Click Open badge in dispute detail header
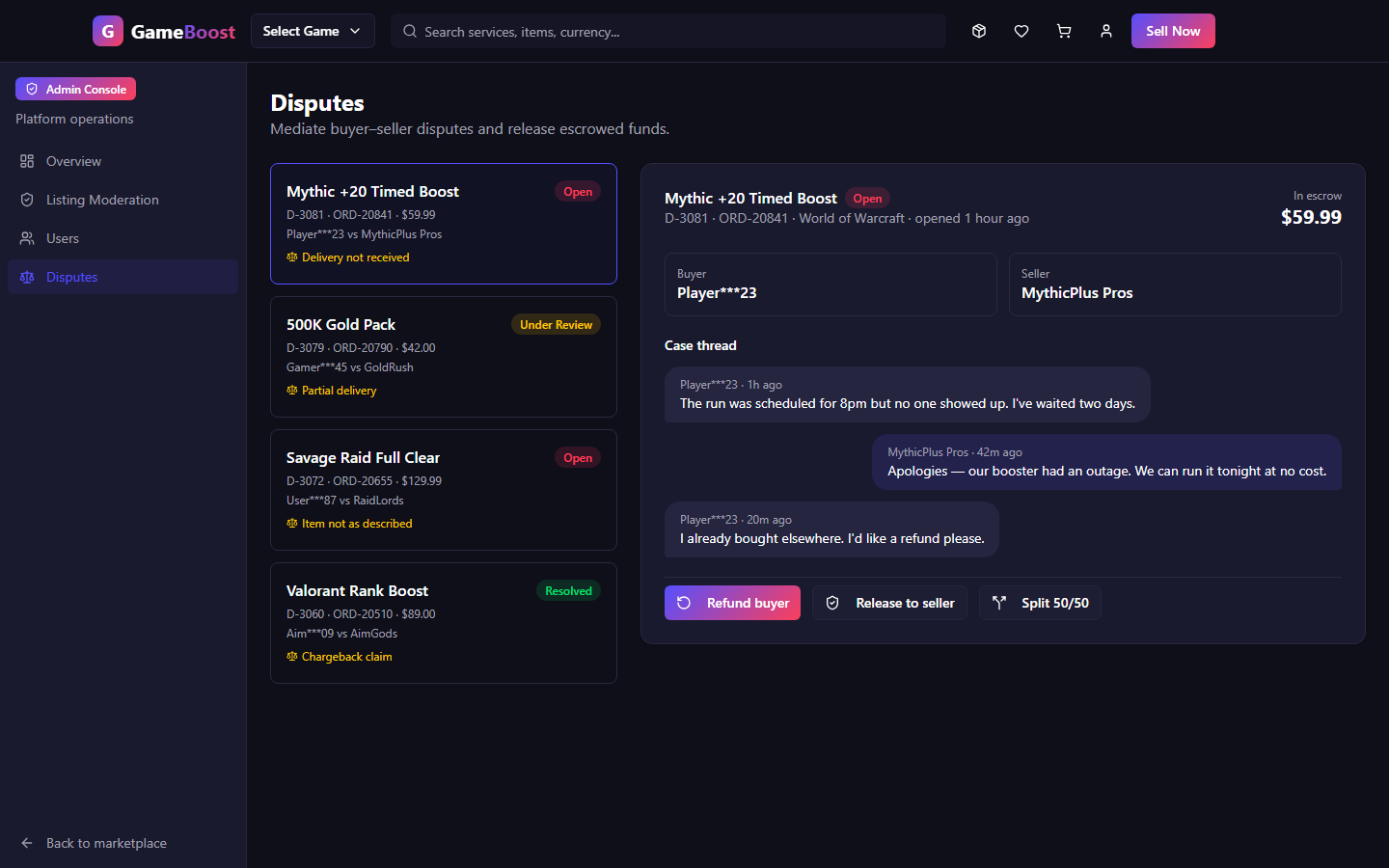 (x=867, y=199)
